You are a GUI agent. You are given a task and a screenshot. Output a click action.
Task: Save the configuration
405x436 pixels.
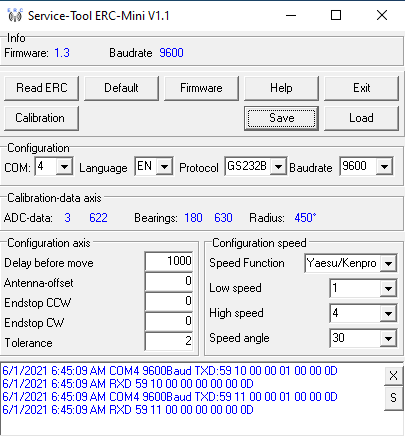(281, 118)
